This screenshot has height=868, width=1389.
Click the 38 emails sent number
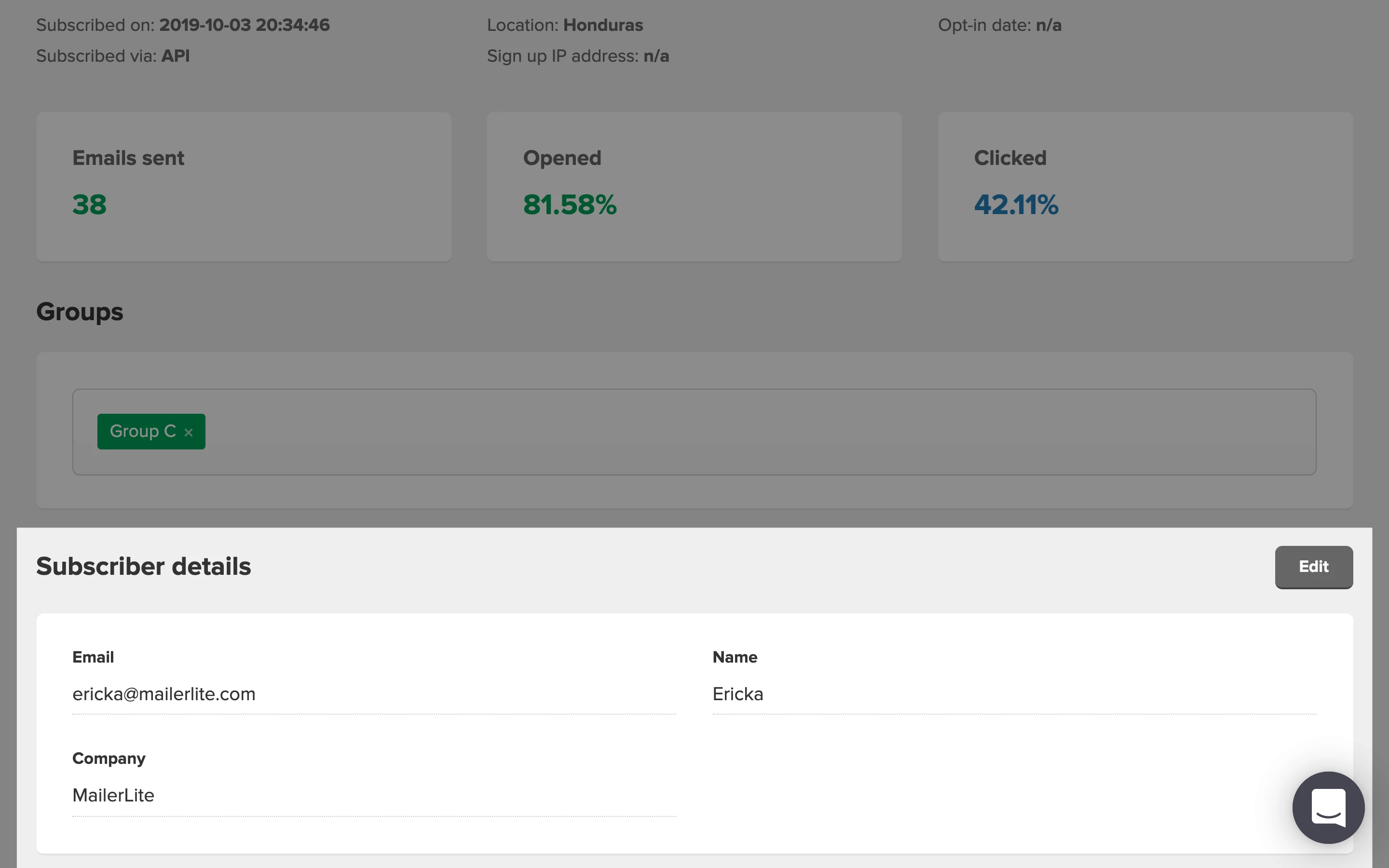point(90,205)
